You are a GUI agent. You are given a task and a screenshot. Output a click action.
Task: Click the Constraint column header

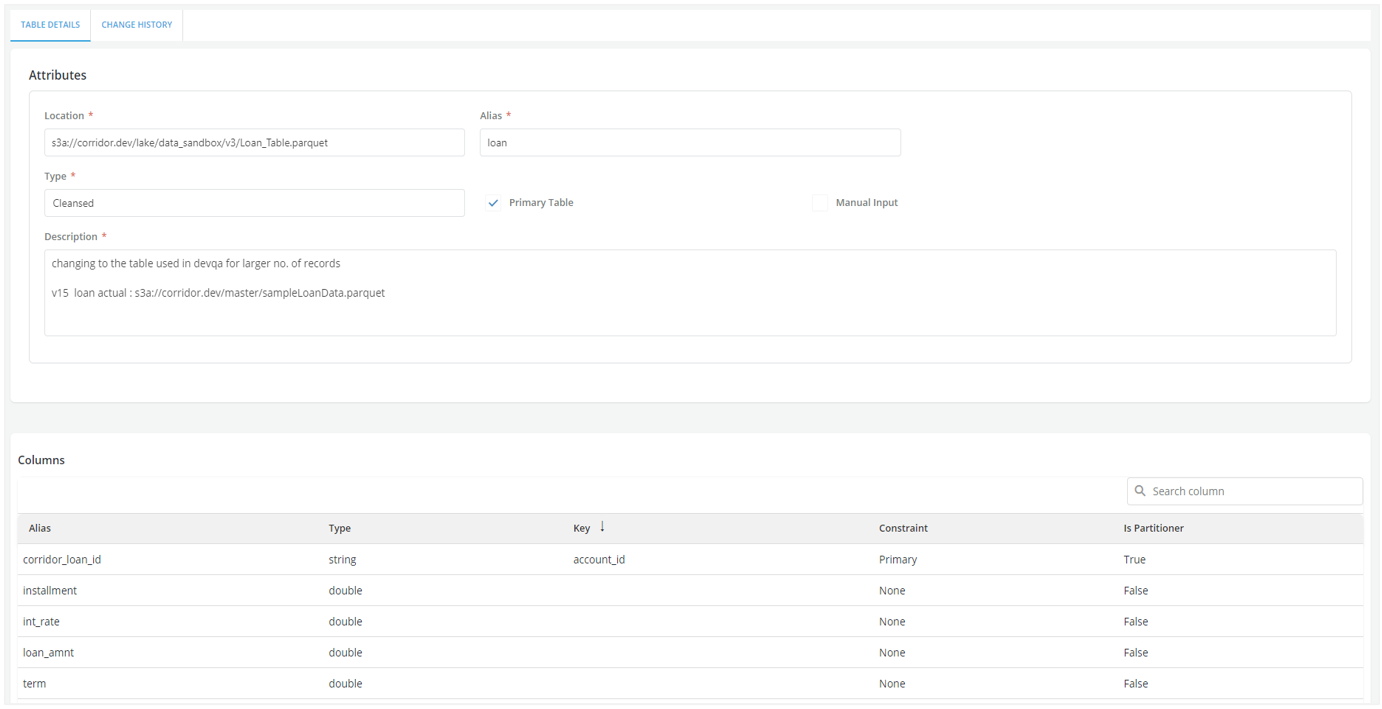tap(903, 528)
